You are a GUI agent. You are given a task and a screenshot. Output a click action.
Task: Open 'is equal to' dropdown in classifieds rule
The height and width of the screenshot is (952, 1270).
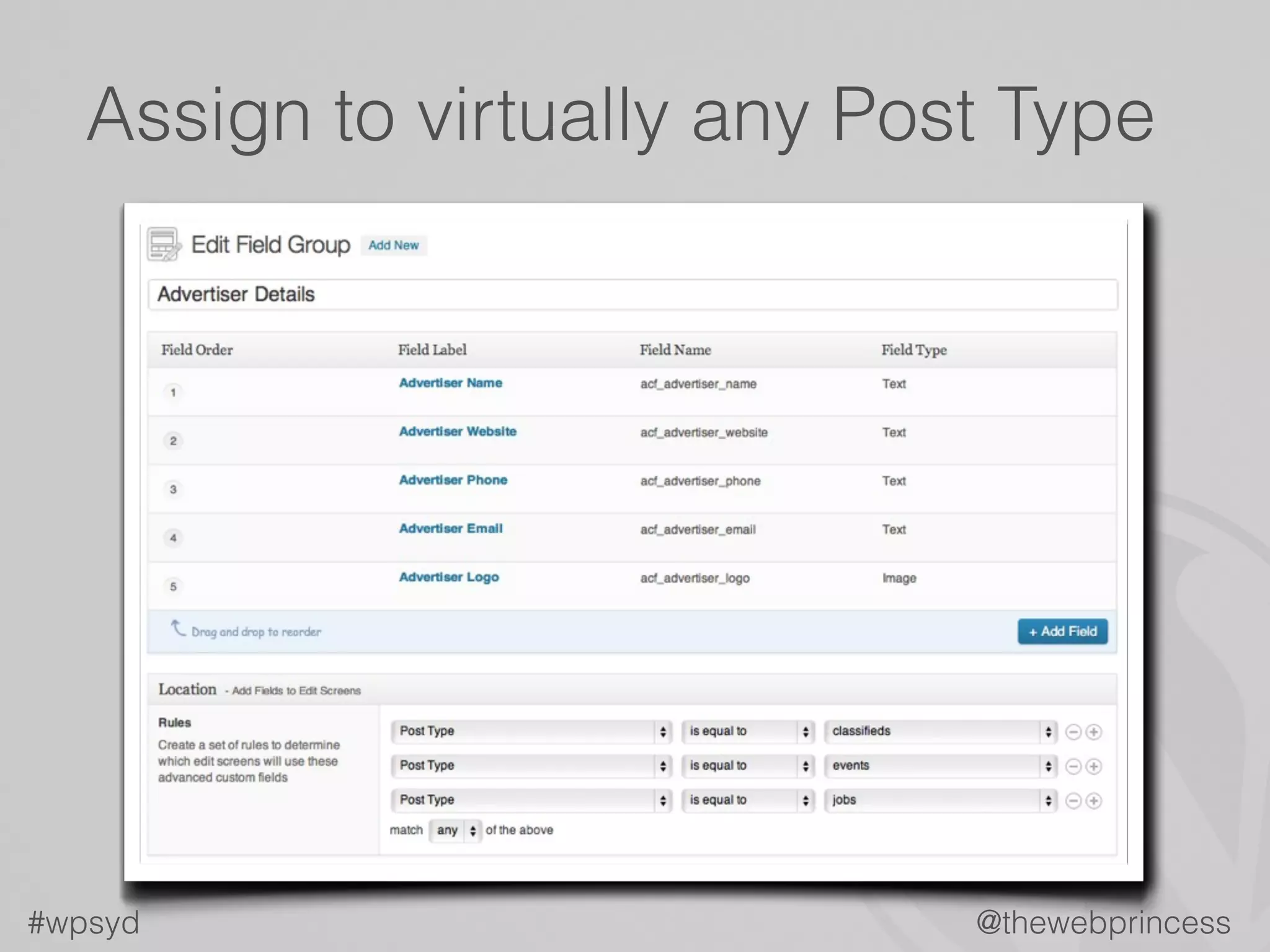(x=748, y=731)
